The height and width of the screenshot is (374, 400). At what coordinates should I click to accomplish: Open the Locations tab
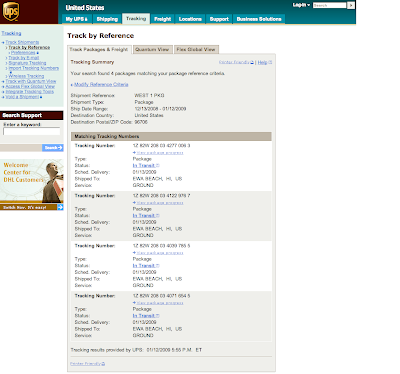coord(190,19)
